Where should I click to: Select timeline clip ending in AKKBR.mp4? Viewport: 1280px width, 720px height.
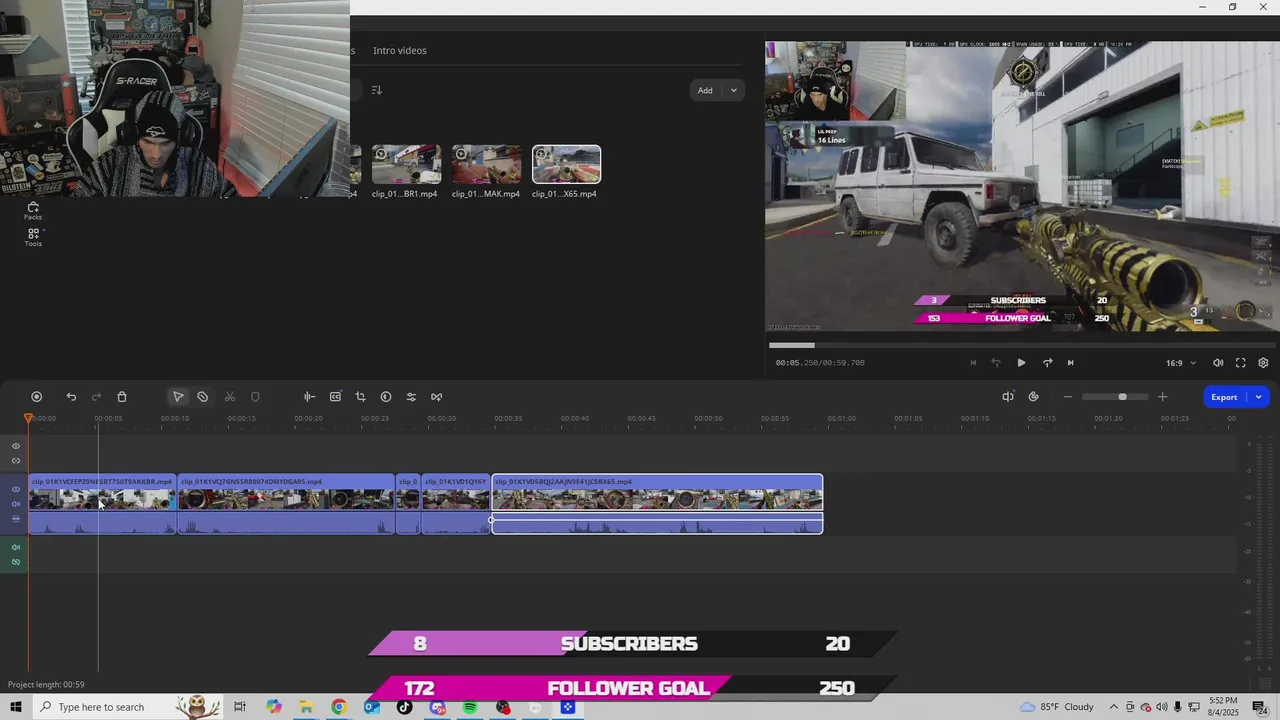point(102,504)
